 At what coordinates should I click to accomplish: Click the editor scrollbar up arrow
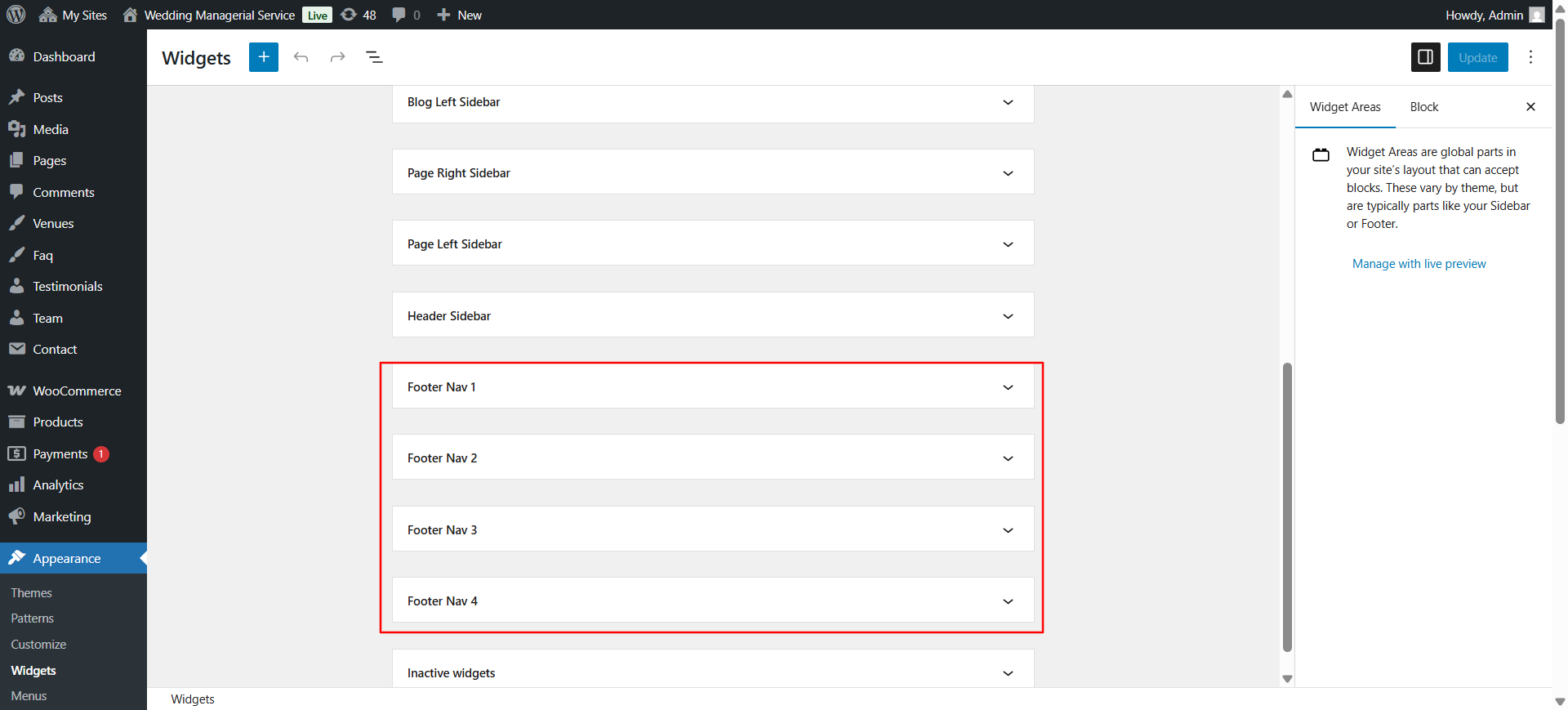(1287, 94)
